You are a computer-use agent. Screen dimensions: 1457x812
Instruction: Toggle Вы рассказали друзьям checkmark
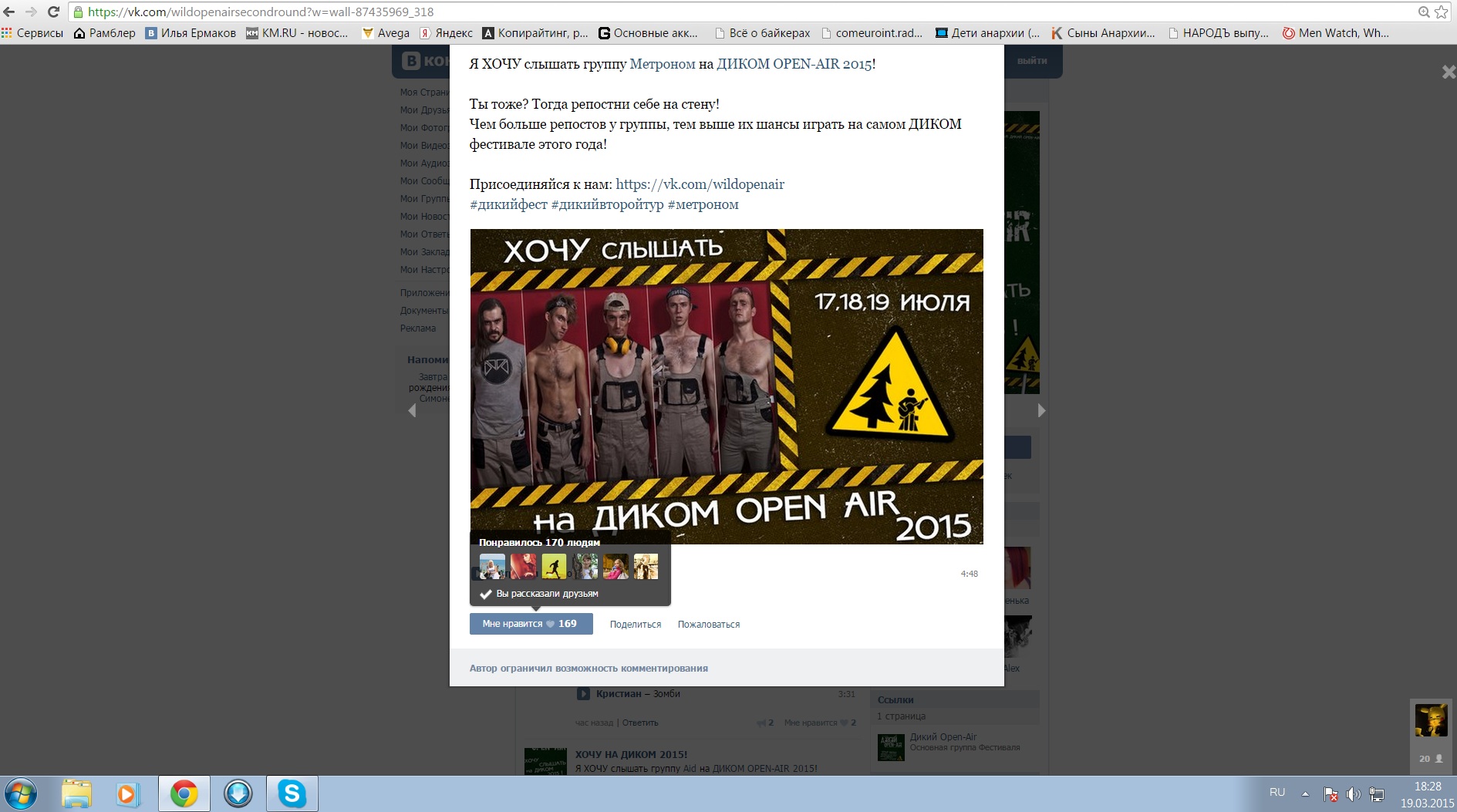(539, 594)
